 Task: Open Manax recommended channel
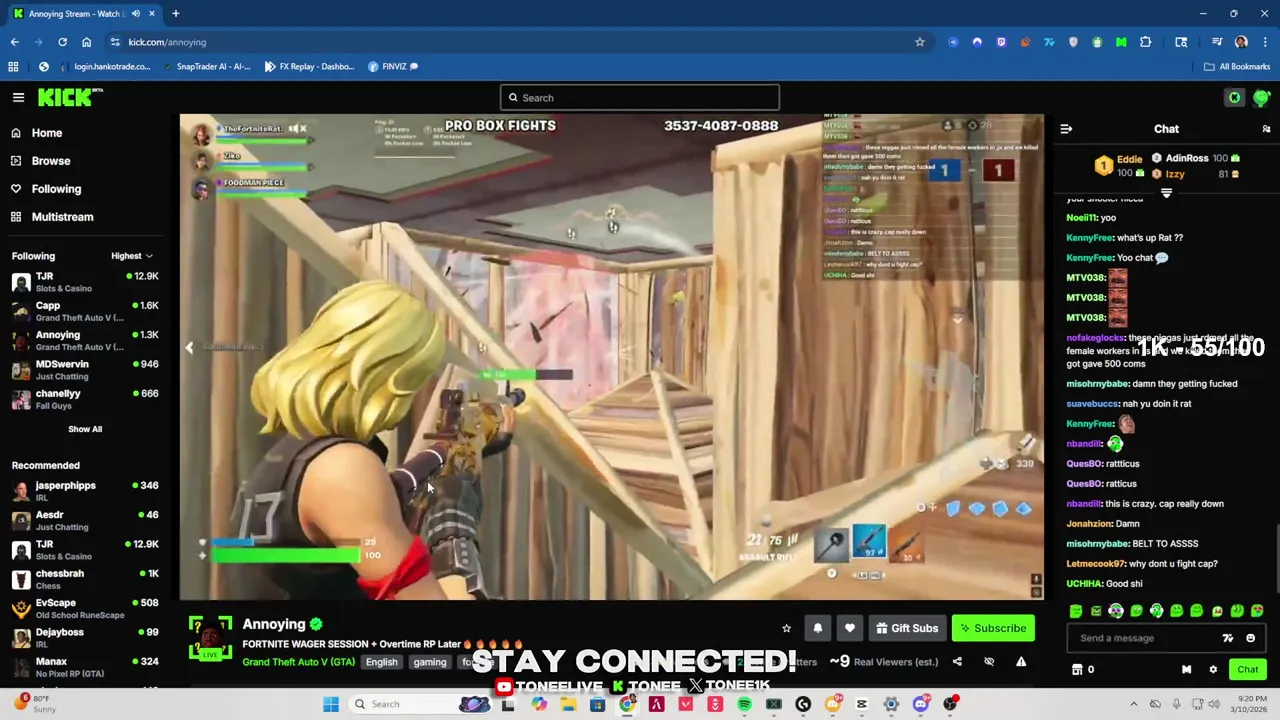(85, 667)
